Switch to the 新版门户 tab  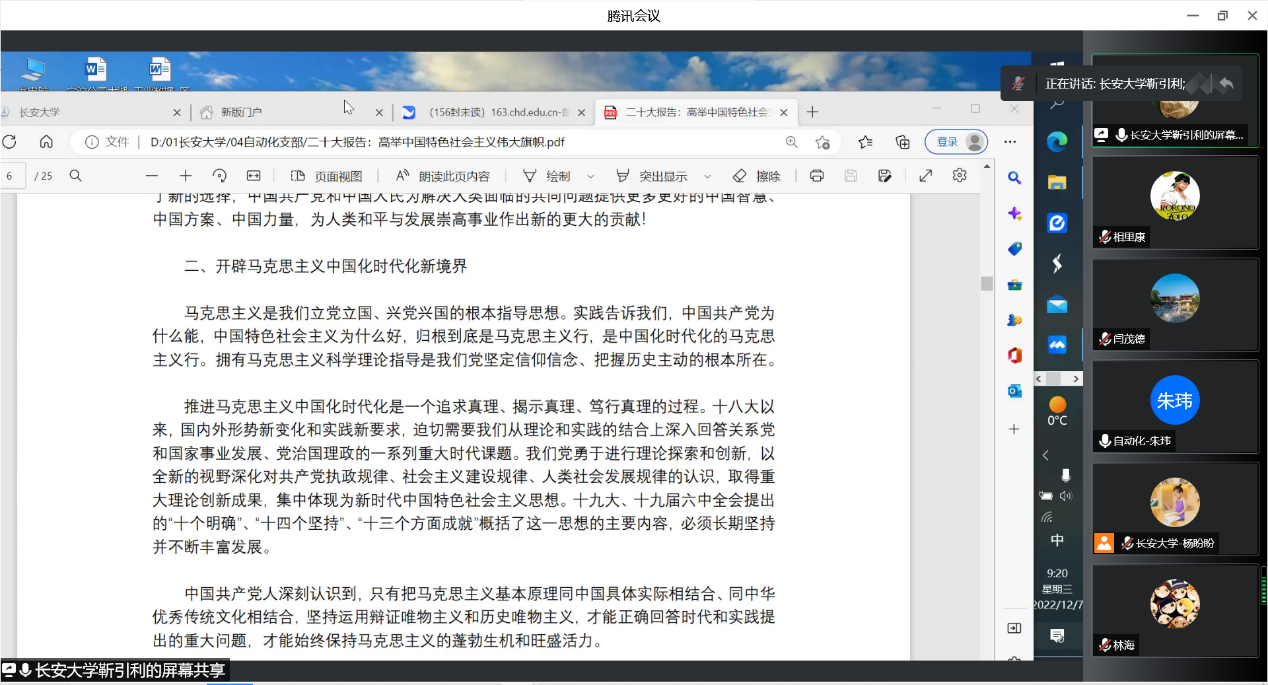(280, 112)
